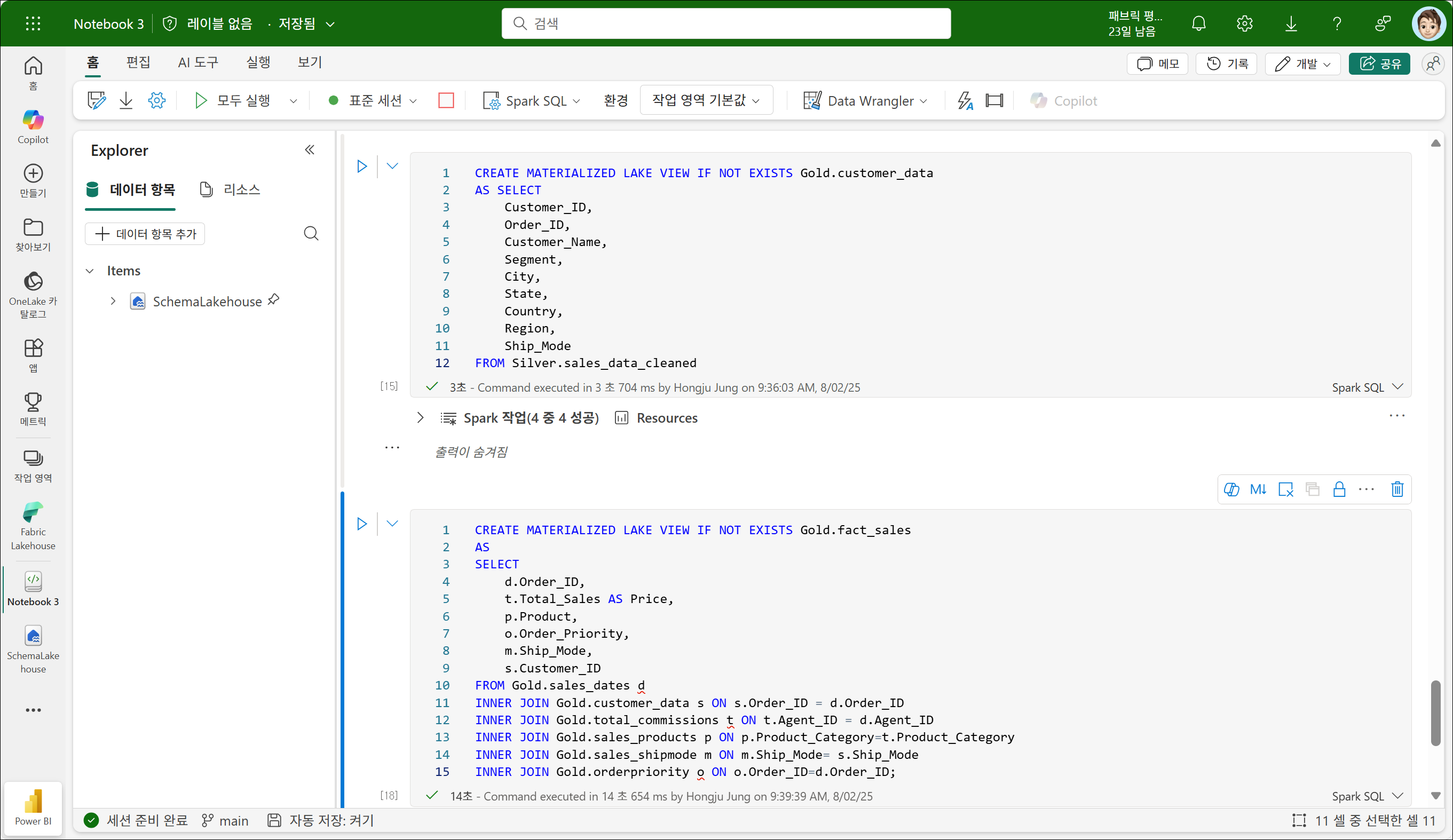
Task: Open the notifications bell icon
Action: point(1199,23)
